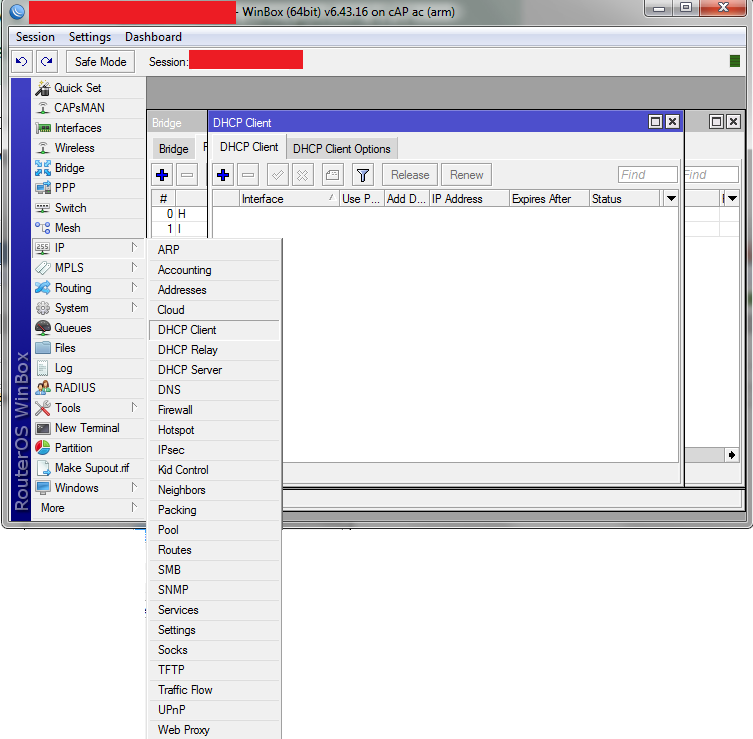Open RADIUS from the sidebar
This screenshot has height=739, width=753.
point(88,388)
